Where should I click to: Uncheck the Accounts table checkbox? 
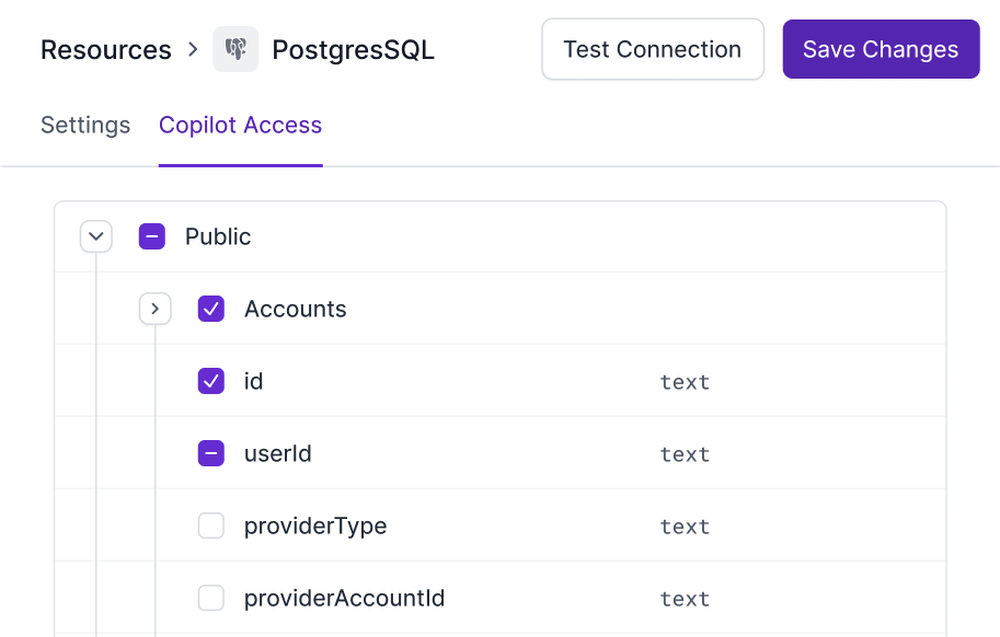click(x=211, y=309)
